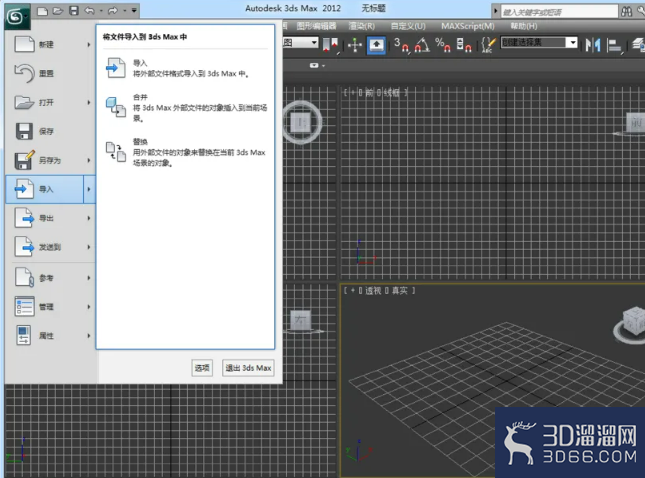Expand the 另存为 submenu arrow

89,160
